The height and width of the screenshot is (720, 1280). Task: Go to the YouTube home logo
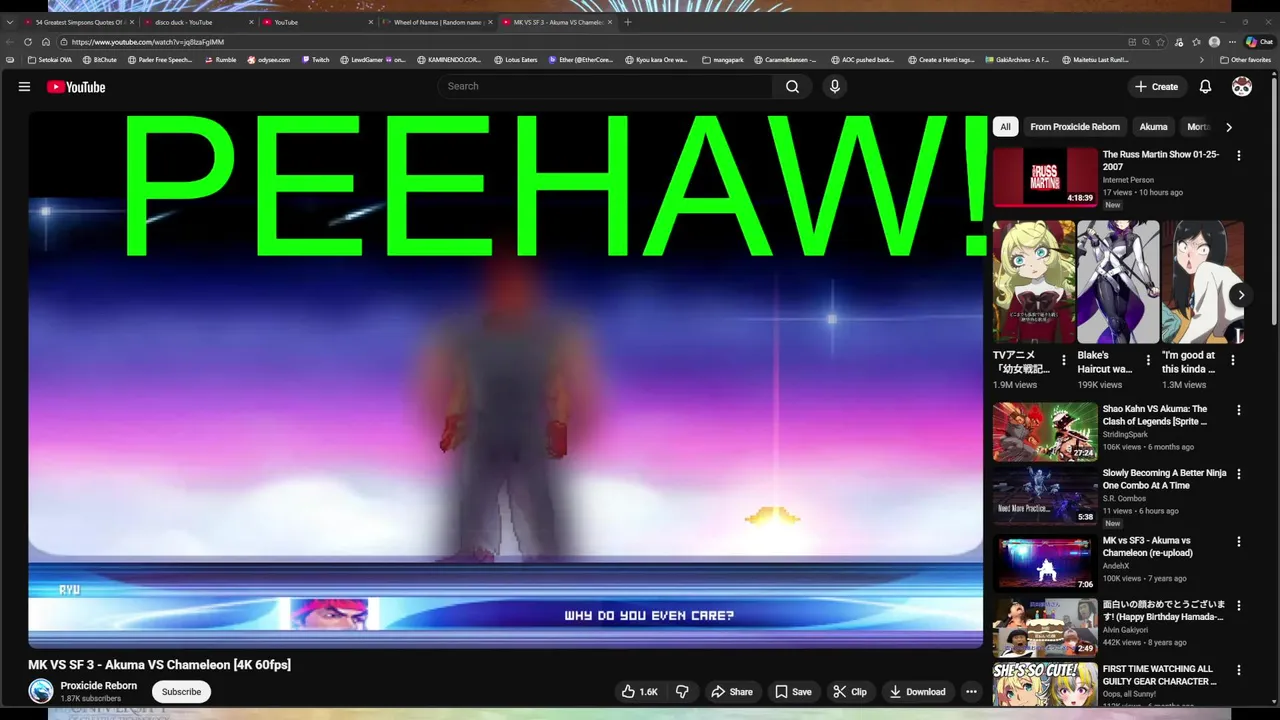click(x=76, y=87)
